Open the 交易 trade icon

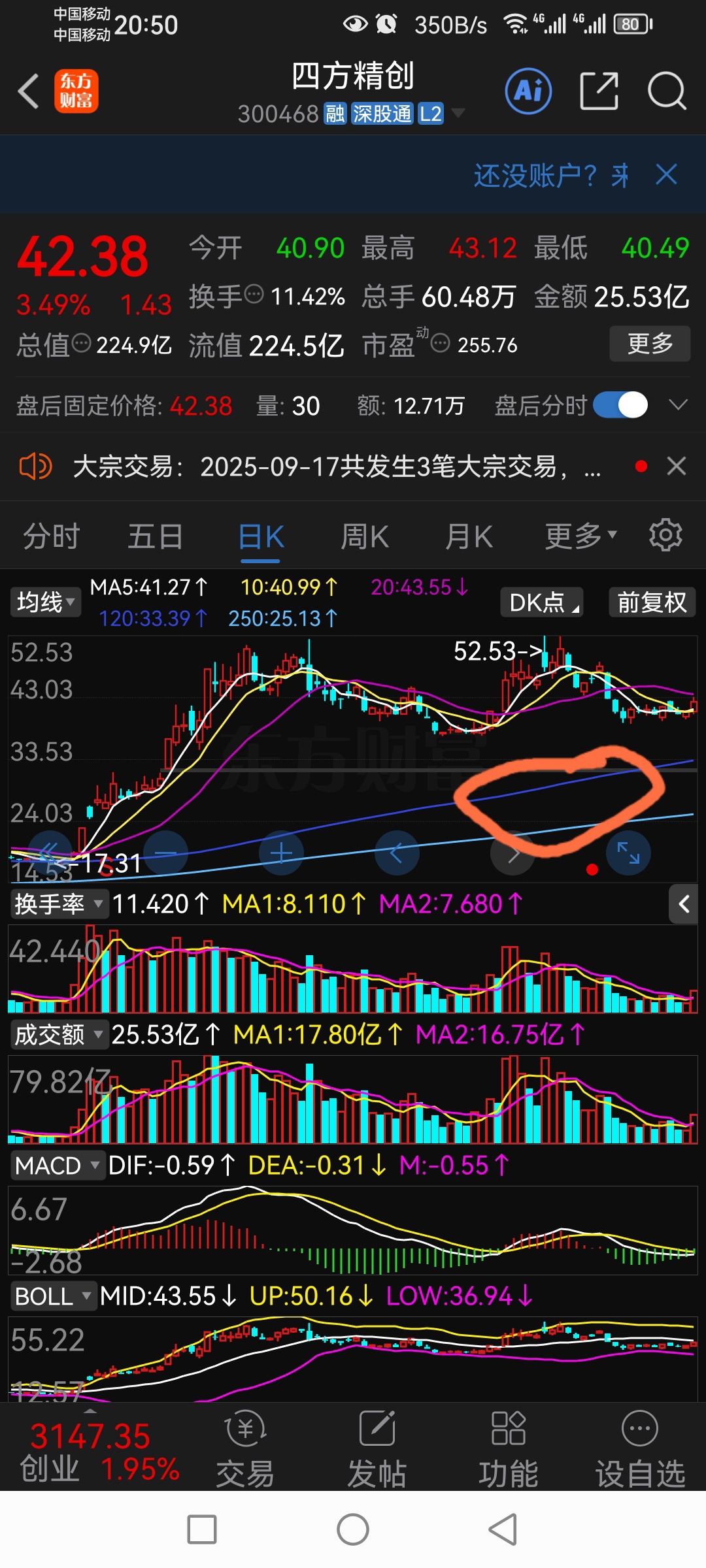pos(245,1449)
